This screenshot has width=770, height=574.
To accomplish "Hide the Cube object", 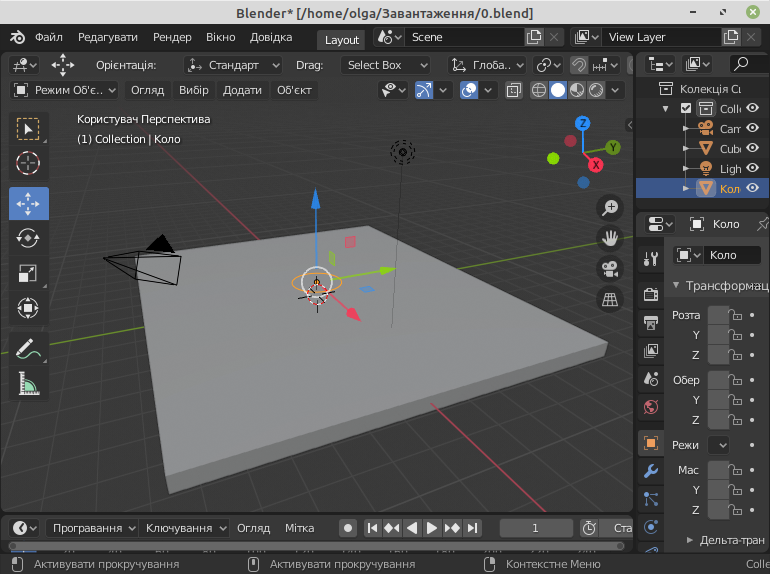I will tap(752, 148).
